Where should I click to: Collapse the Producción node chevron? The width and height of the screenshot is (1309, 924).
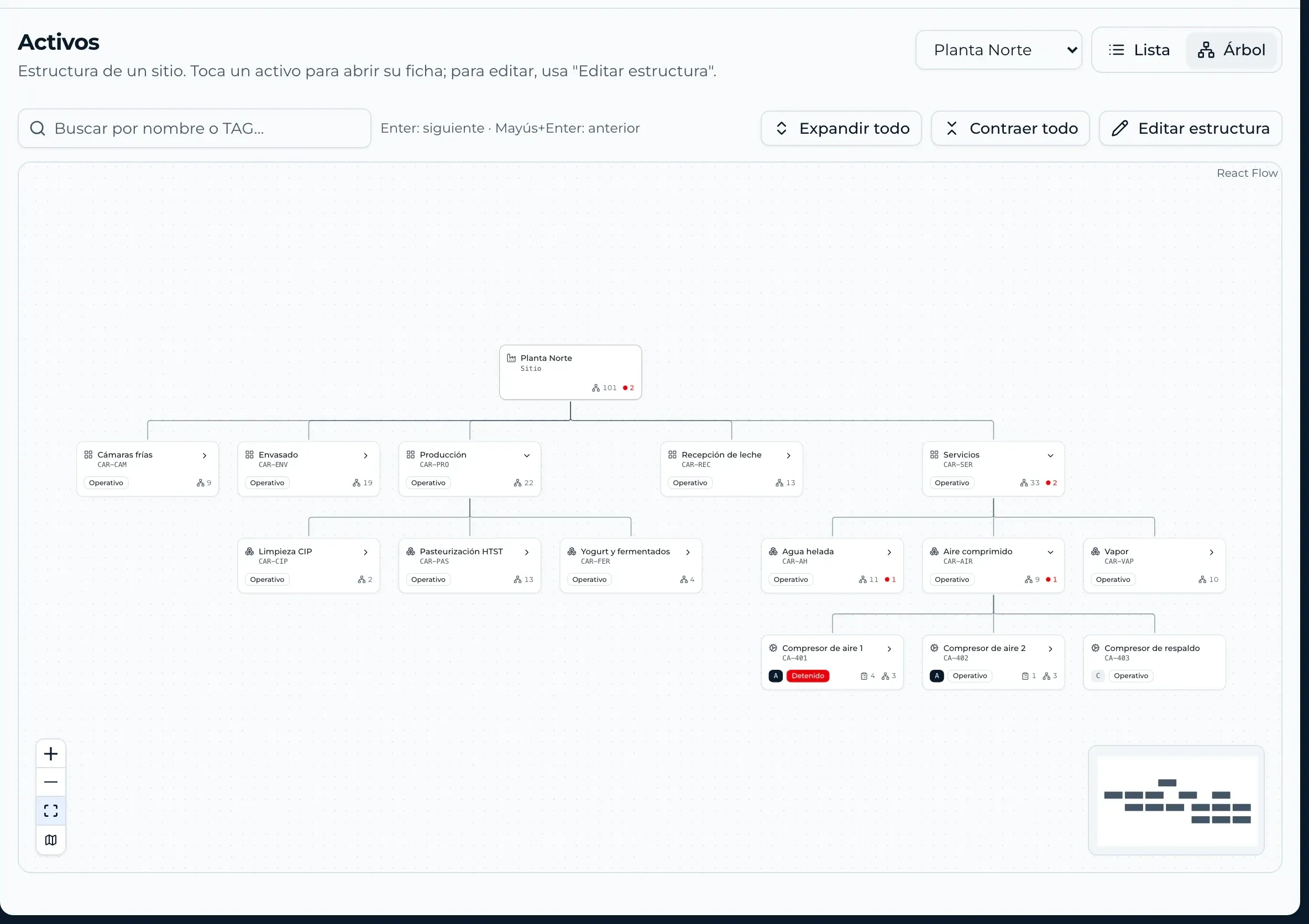[x=527, y=455]
